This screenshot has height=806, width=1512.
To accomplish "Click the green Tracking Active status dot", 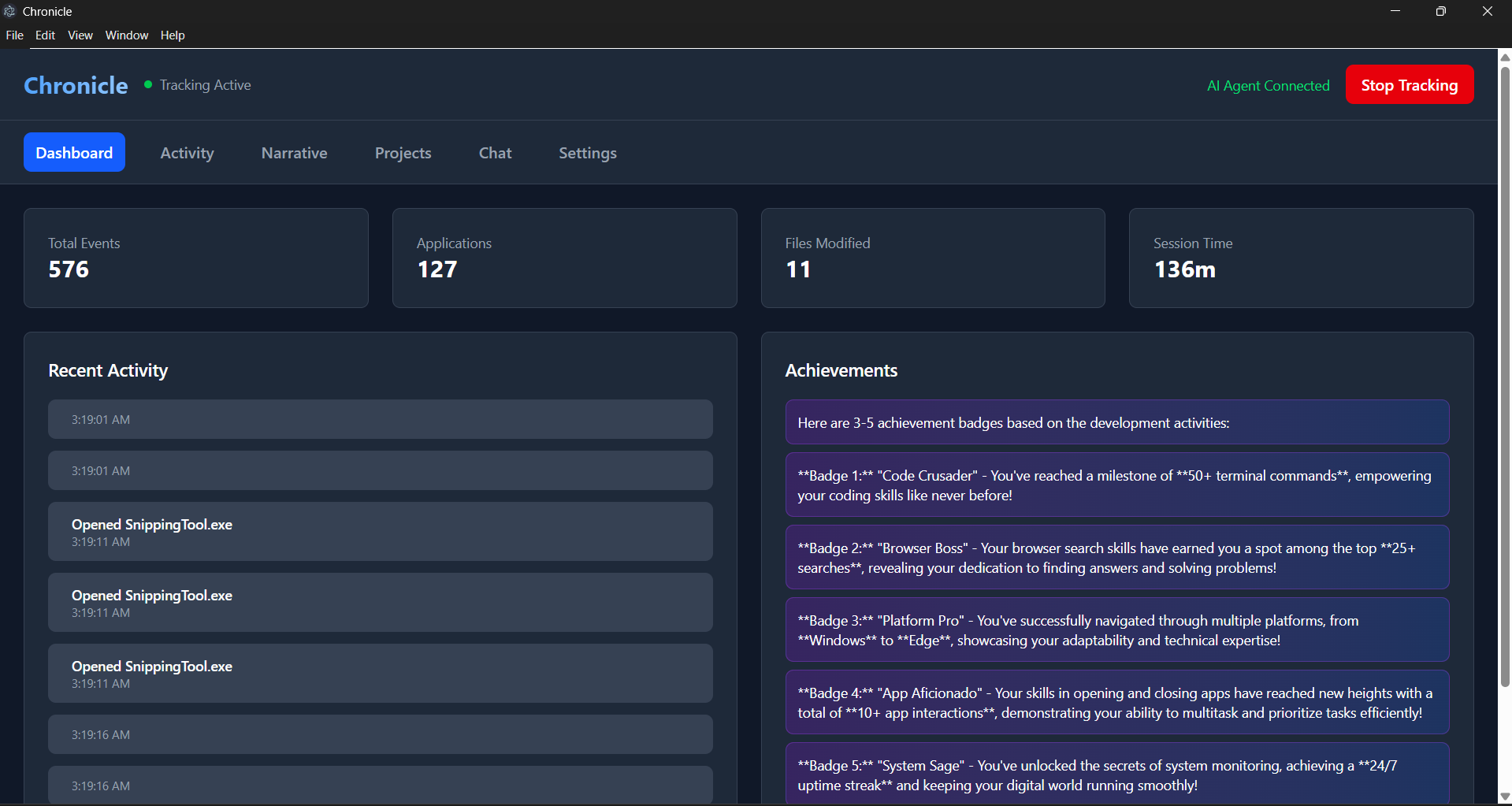I will click(147, 84).
